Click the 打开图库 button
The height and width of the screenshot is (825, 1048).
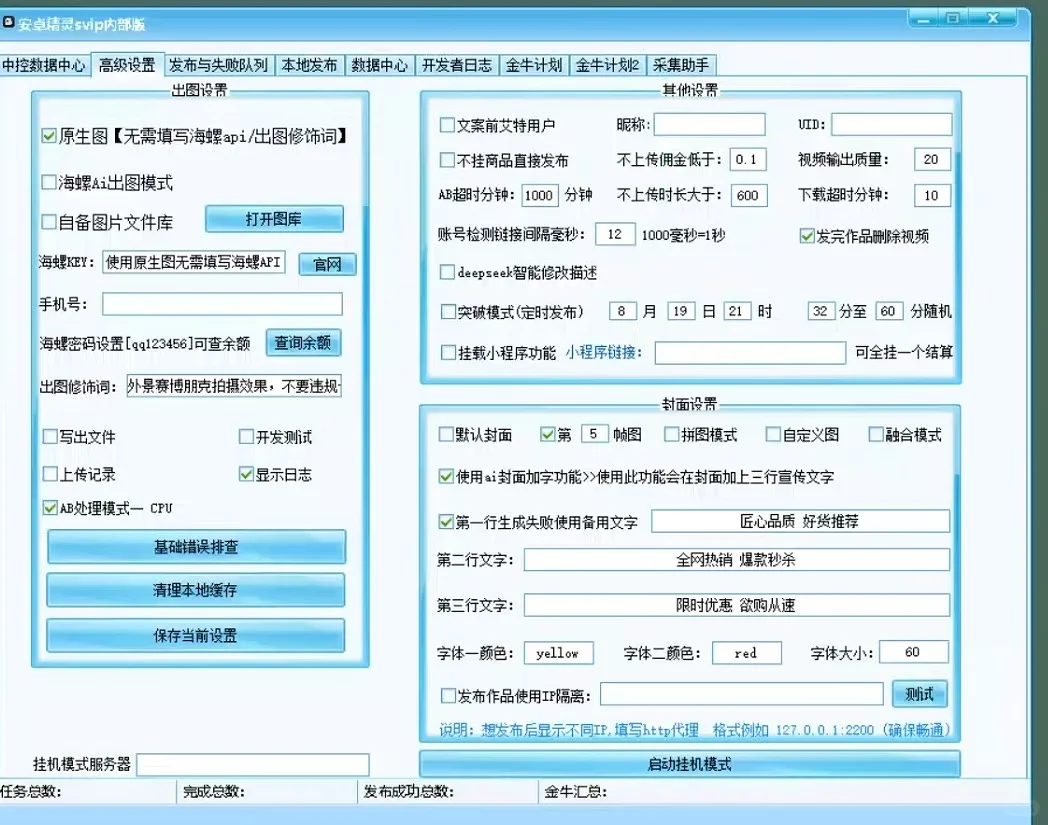(274, 219)
